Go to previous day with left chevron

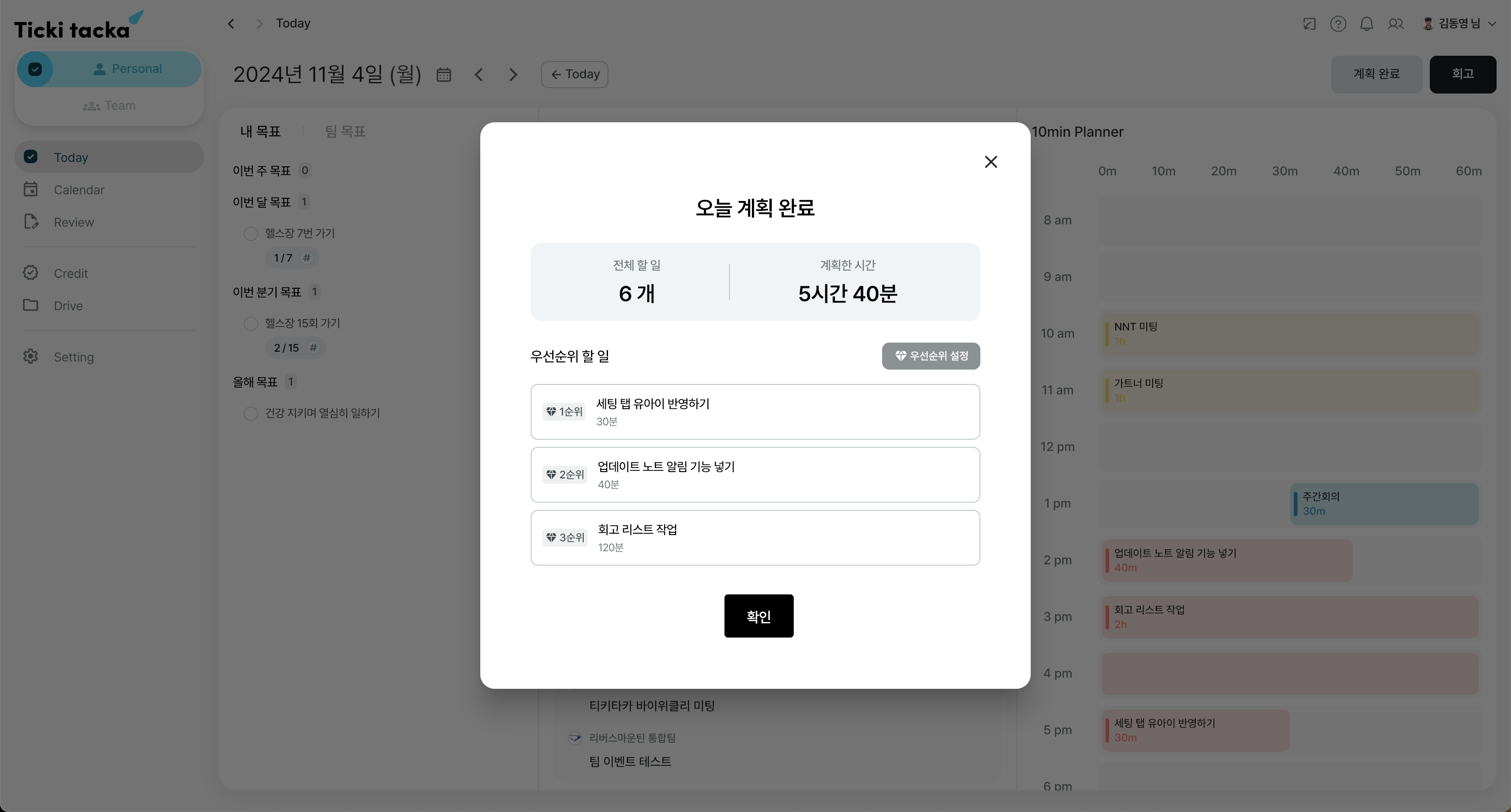coord(479,75)
